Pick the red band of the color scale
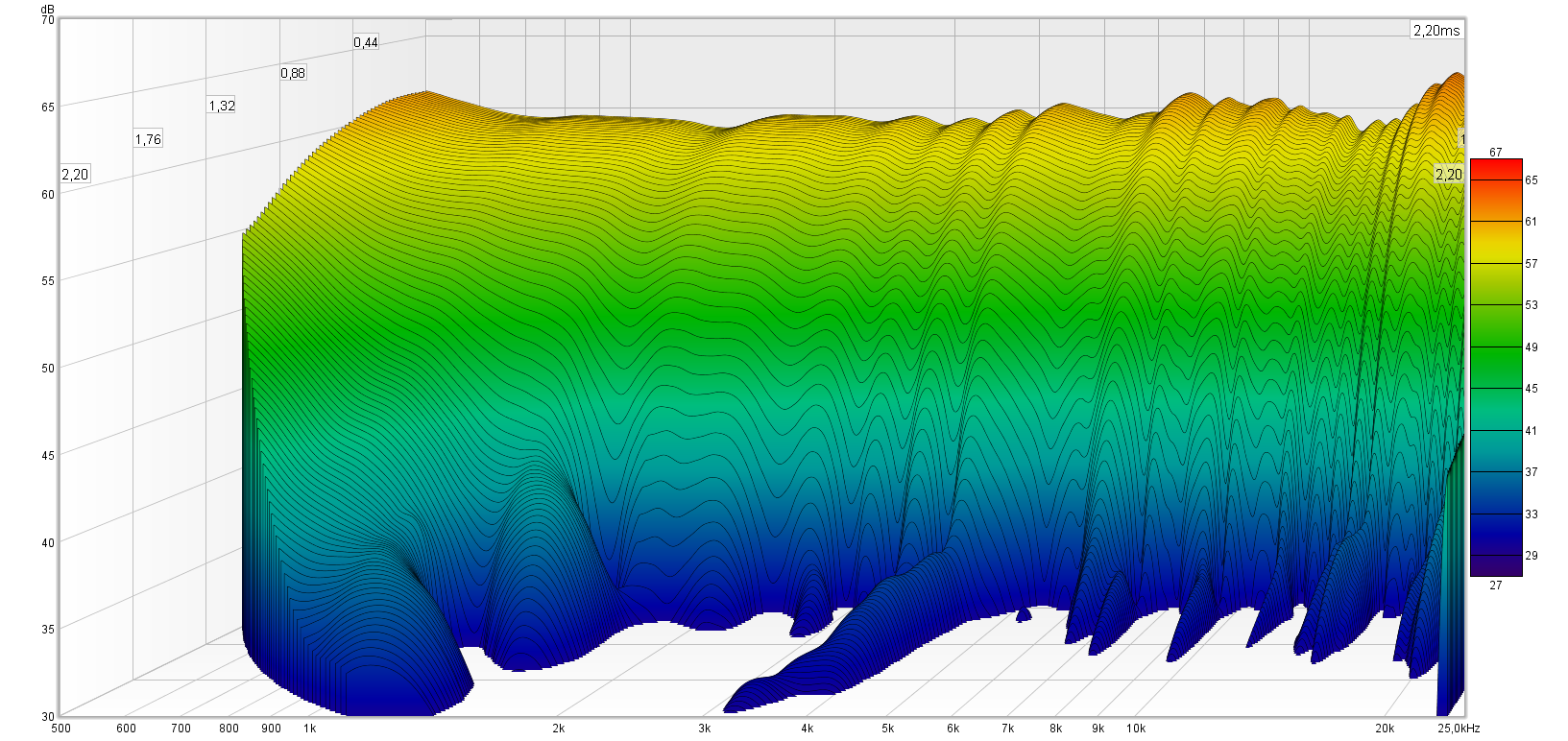This screenshot has width=1568, height=741. [x=1496, y=169]
